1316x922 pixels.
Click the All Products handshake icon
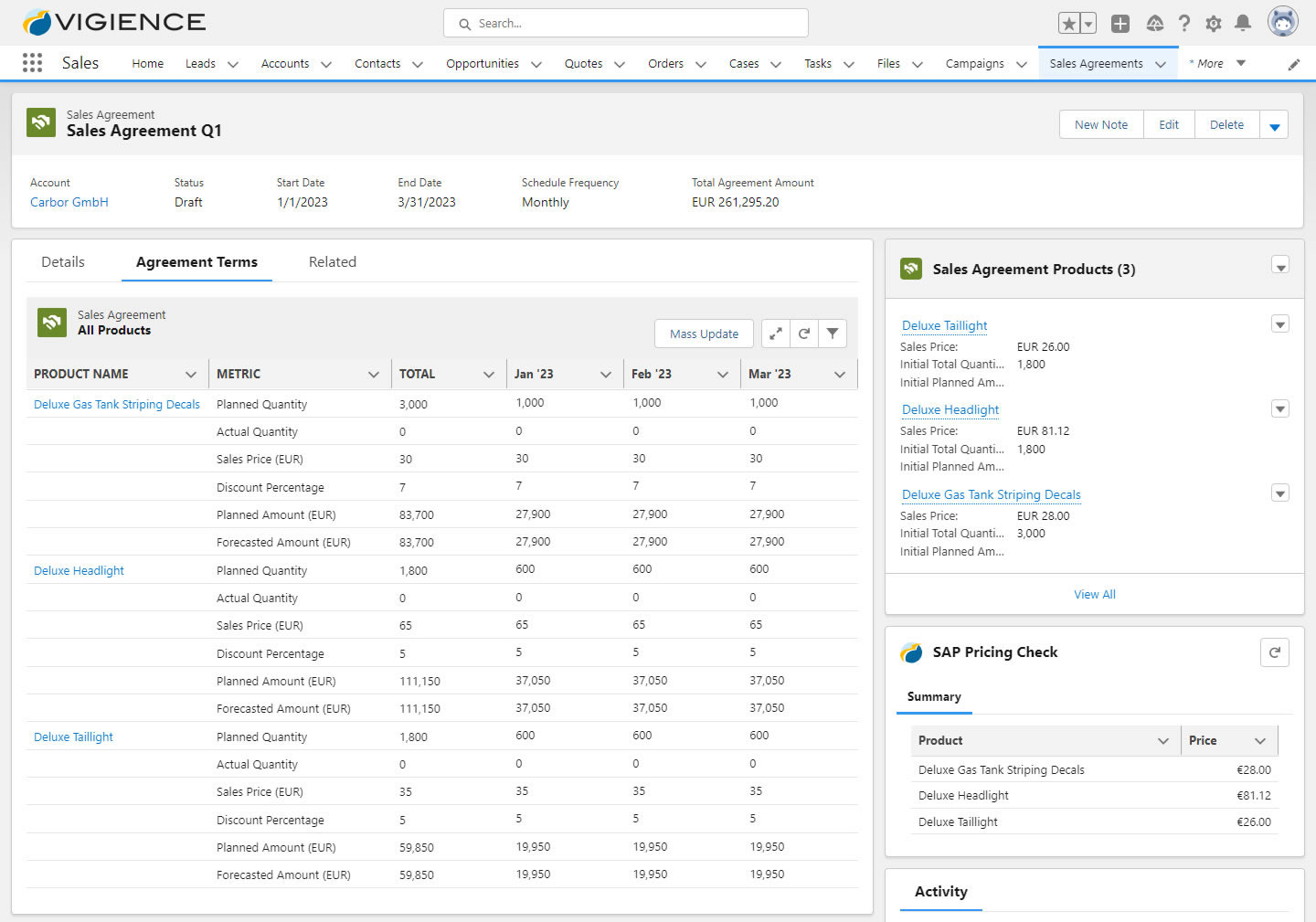pyautogui.click(x=52, y=323)
